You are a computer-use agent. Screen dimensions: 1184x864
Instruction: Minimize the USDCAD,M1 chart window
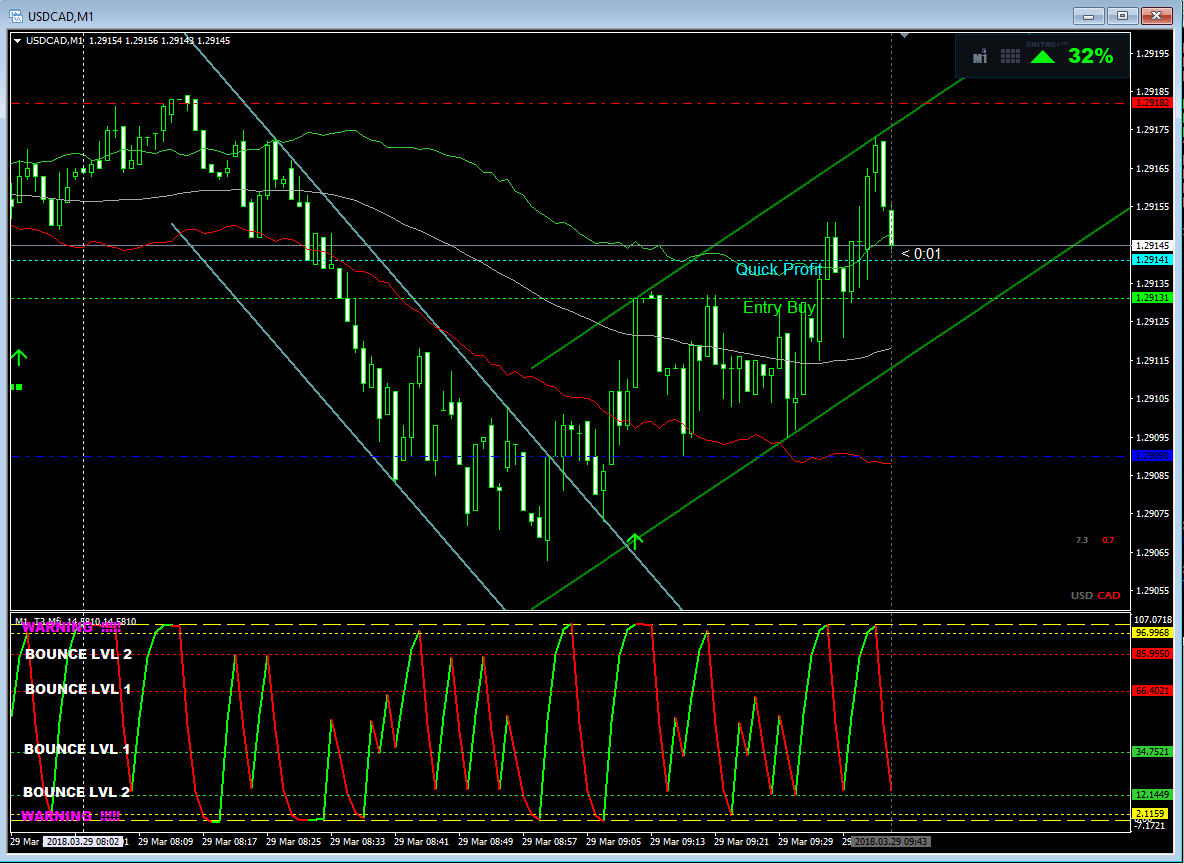pyautogui.click(x=1089, y=16)
